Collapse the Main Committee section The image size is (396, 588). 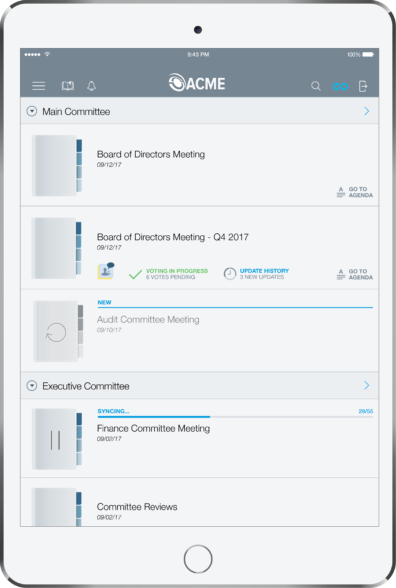point(32,111)
